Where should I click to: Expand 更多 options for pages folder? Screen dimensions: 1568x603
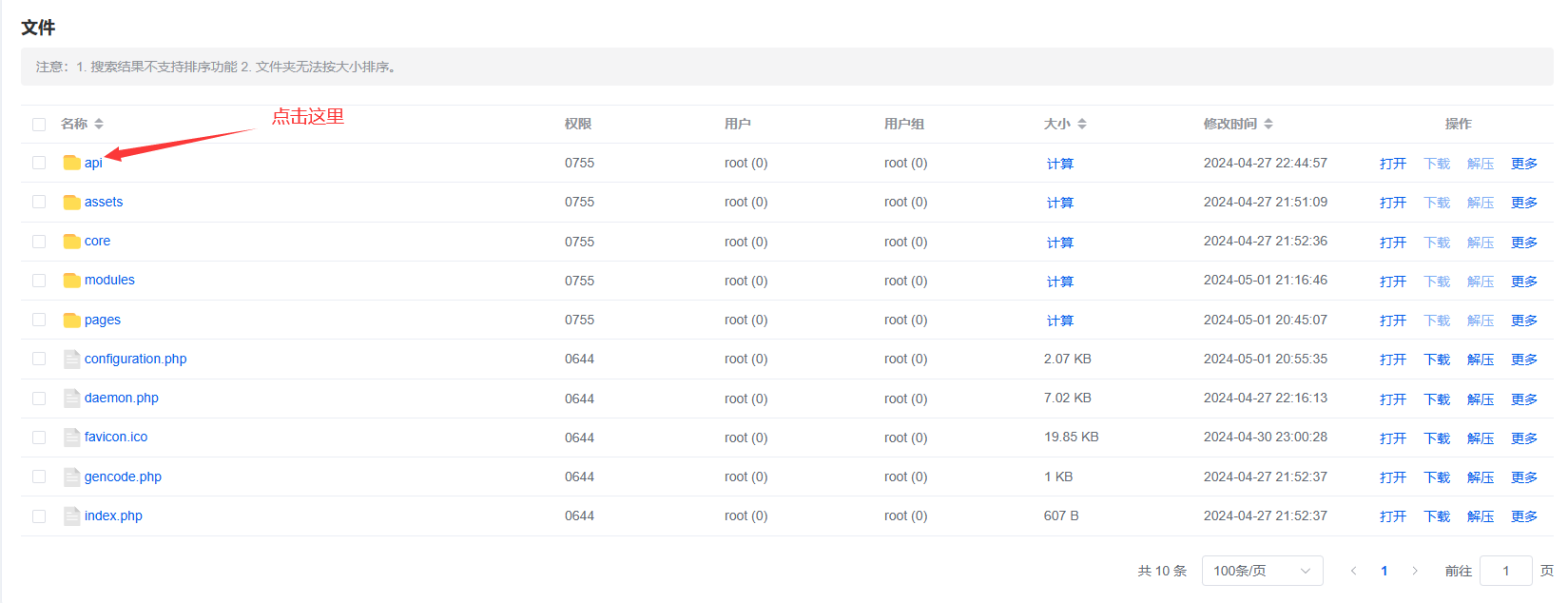[x=1523, y=321]
